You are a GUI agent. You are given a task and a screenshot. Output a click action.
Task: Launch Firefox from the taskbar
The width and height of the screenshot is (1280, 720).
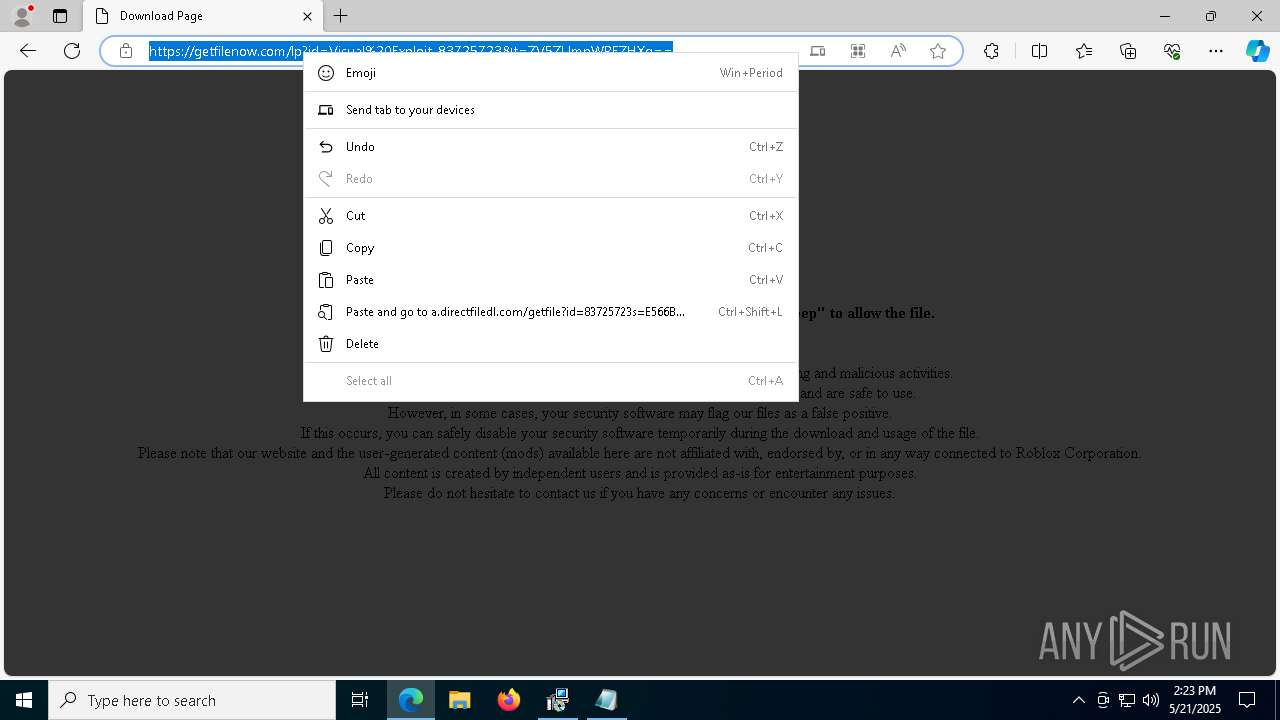point(509,700)
